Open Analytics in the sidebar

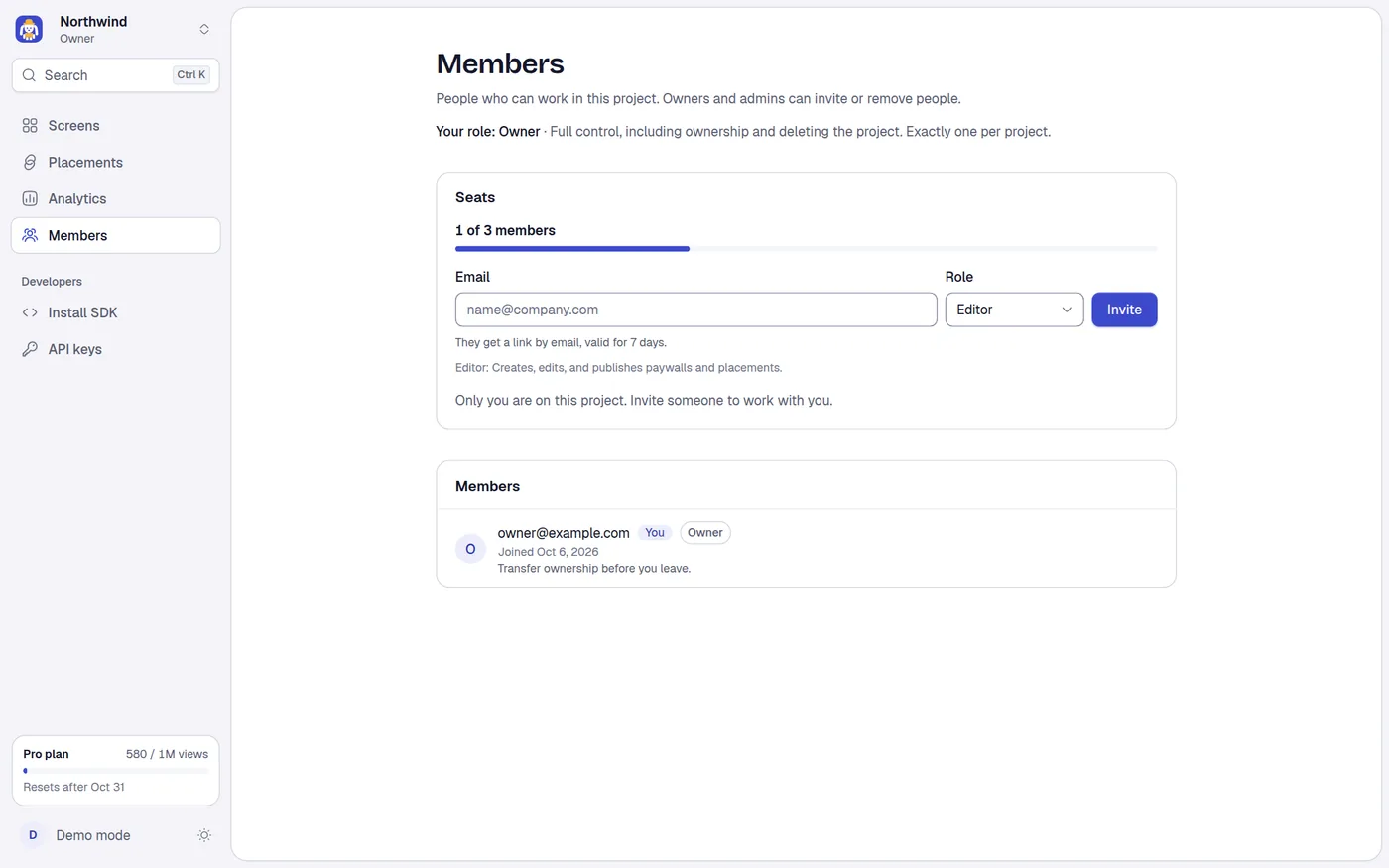[x=115, y=199]
